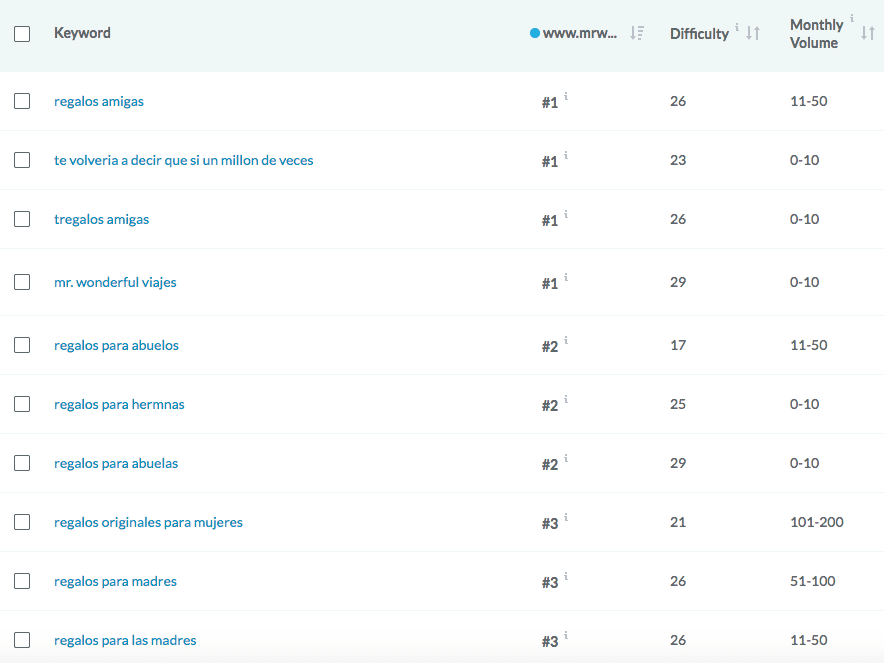Screen dimensions: 884x663
Task: Click info icon beside regalos amigas rank
Action: [566, 96]
